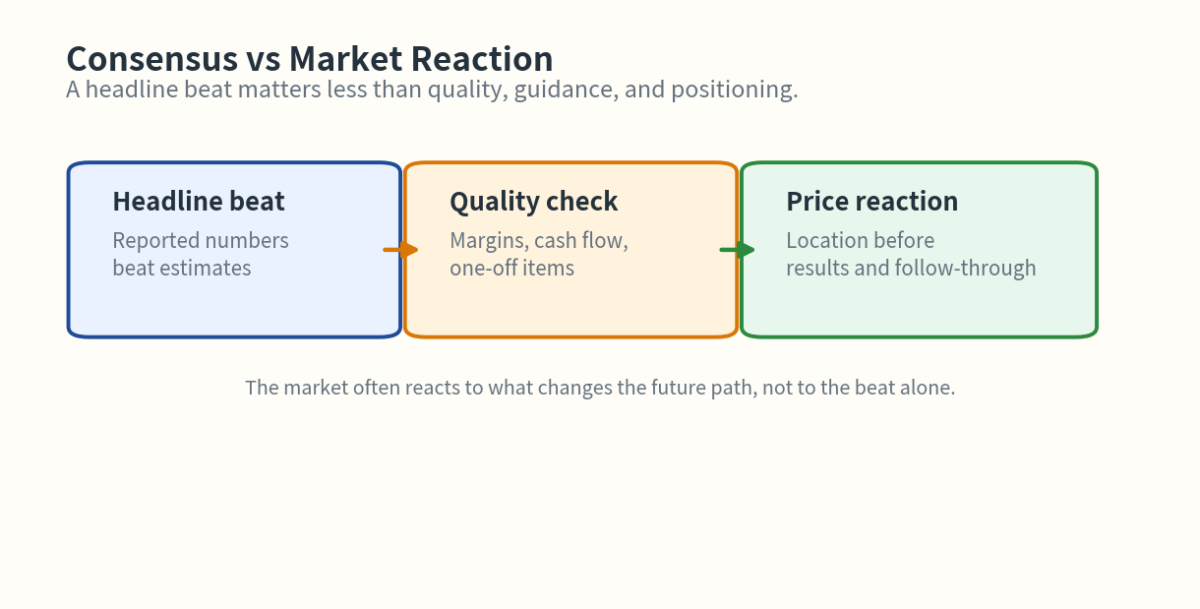Select the footer caption about the market
The width and height of the screenshot is (1200, 609).
click(x=600, y=387)
